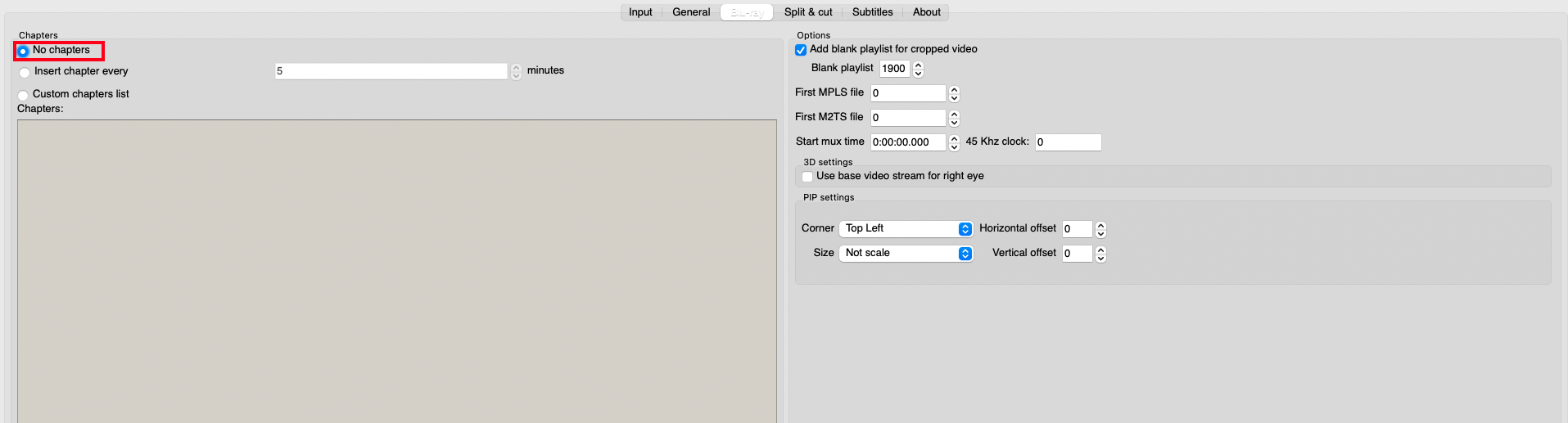The width and height of the screenshot is (1568, 423).
Task: Click inside the Chapters list text area
Action: click(x=397, y=272)
